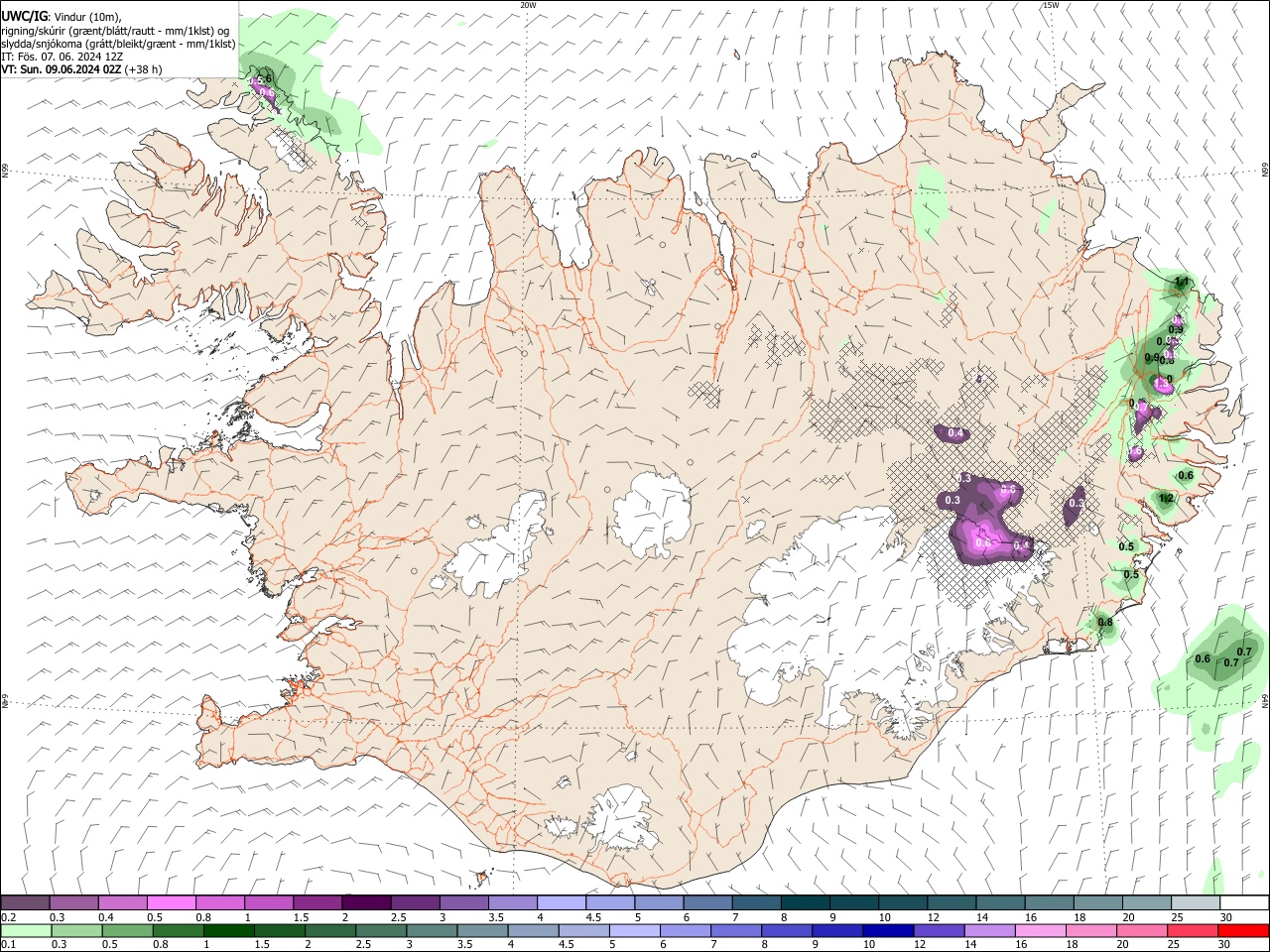Click the '0.3' value in the oval purple patch
The height and width of the screenshot is (952, 1270).
click(x=1077, y=504)
